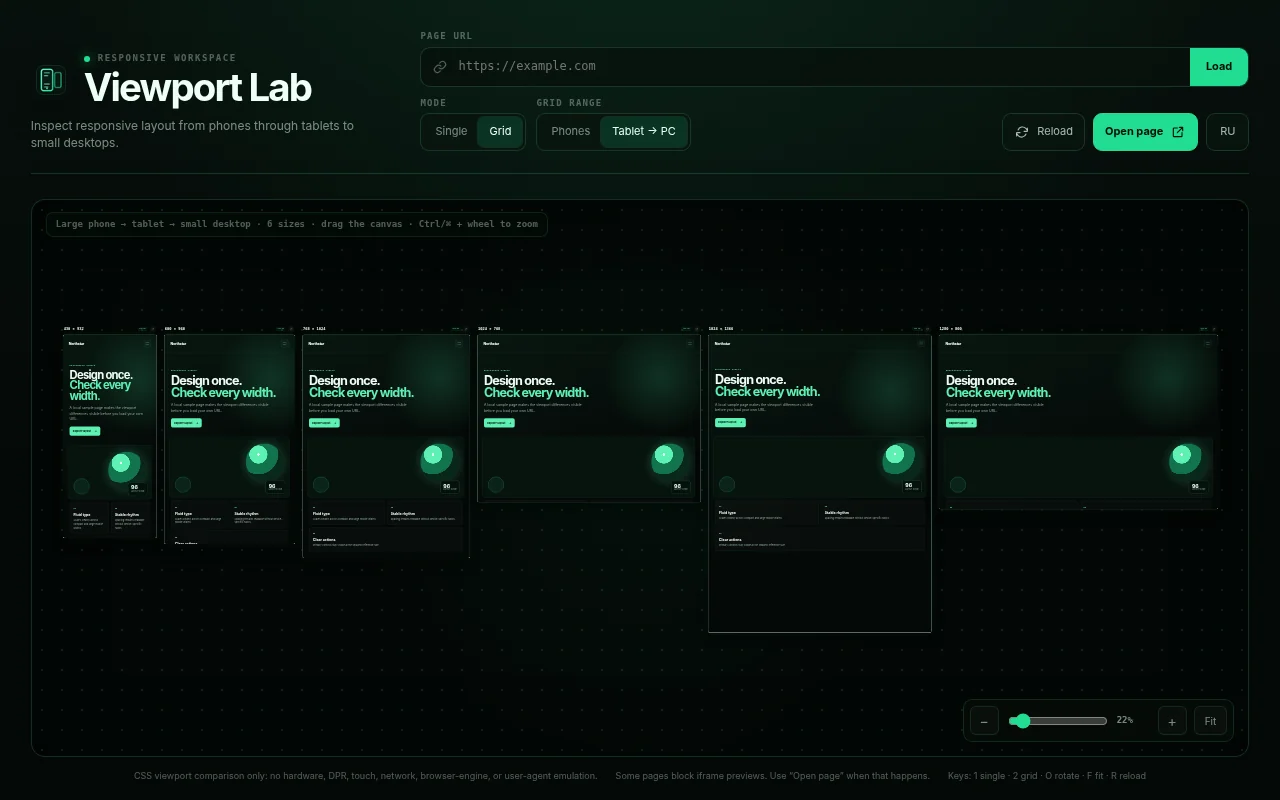Click the "RESPONSIVE WORKSPACE" label
1280x800 pixels.
pos(167,58)
